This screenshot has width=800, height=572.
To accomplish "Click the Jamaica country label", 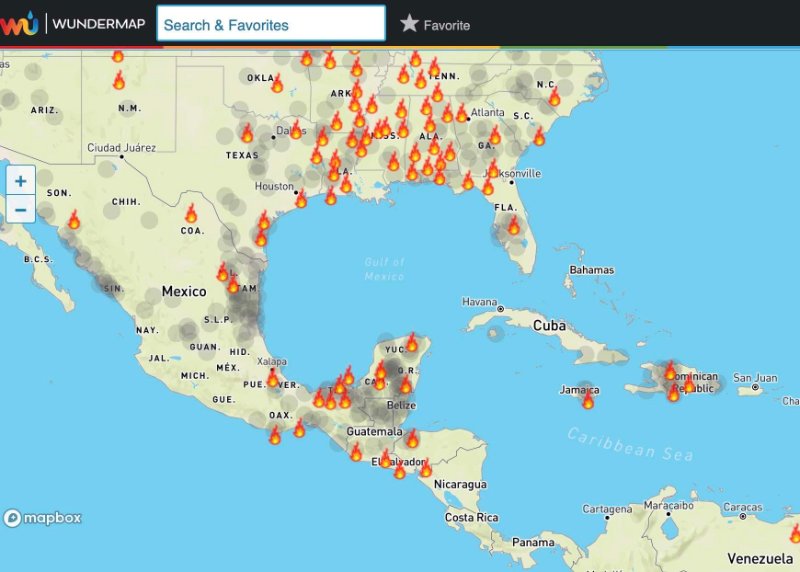I will coord(580,390).
